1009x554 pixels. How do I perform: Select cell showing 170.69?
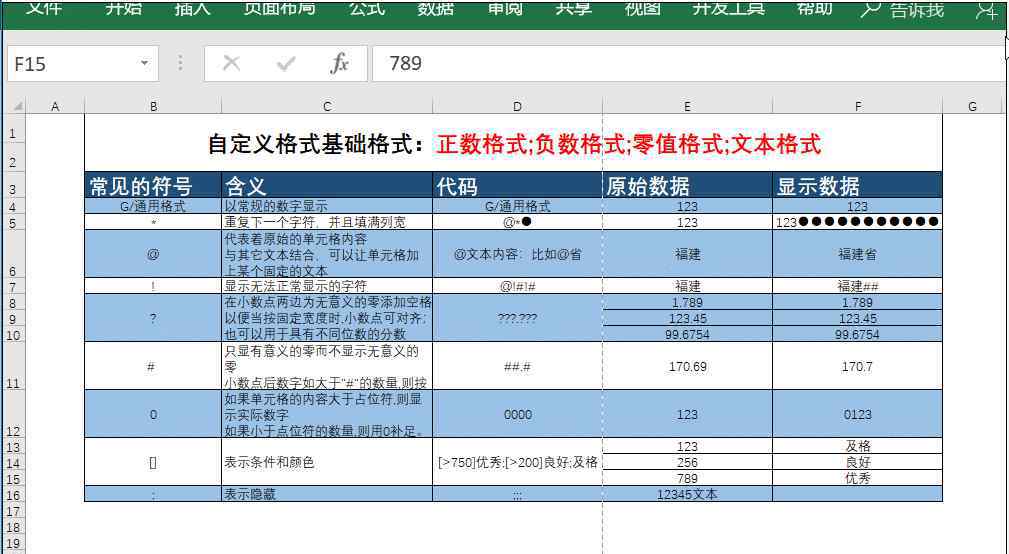pyautogui.click(x=687, y=366)
